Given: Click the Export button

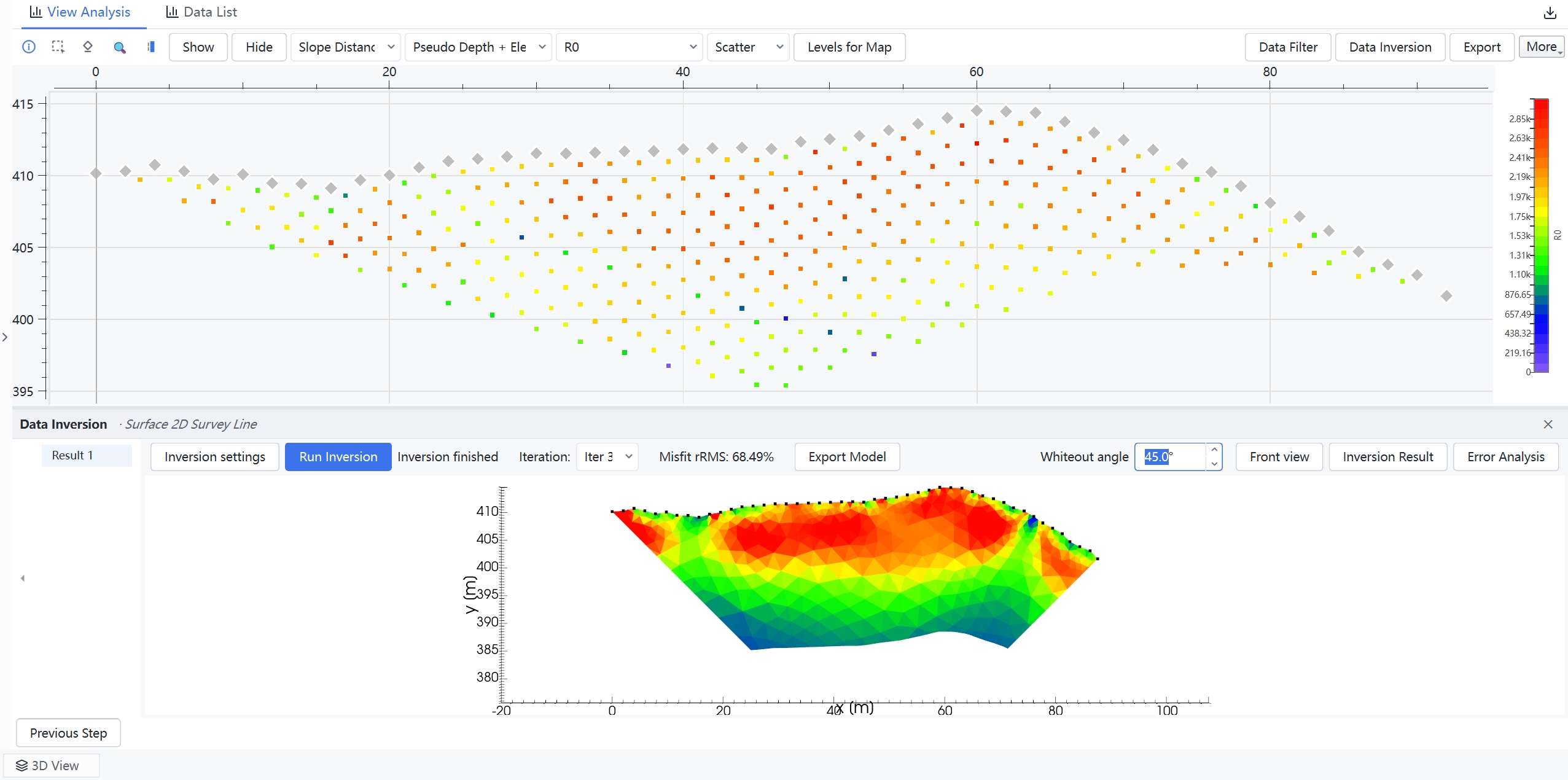Looking at the screenshot, I should point(1481,47).
